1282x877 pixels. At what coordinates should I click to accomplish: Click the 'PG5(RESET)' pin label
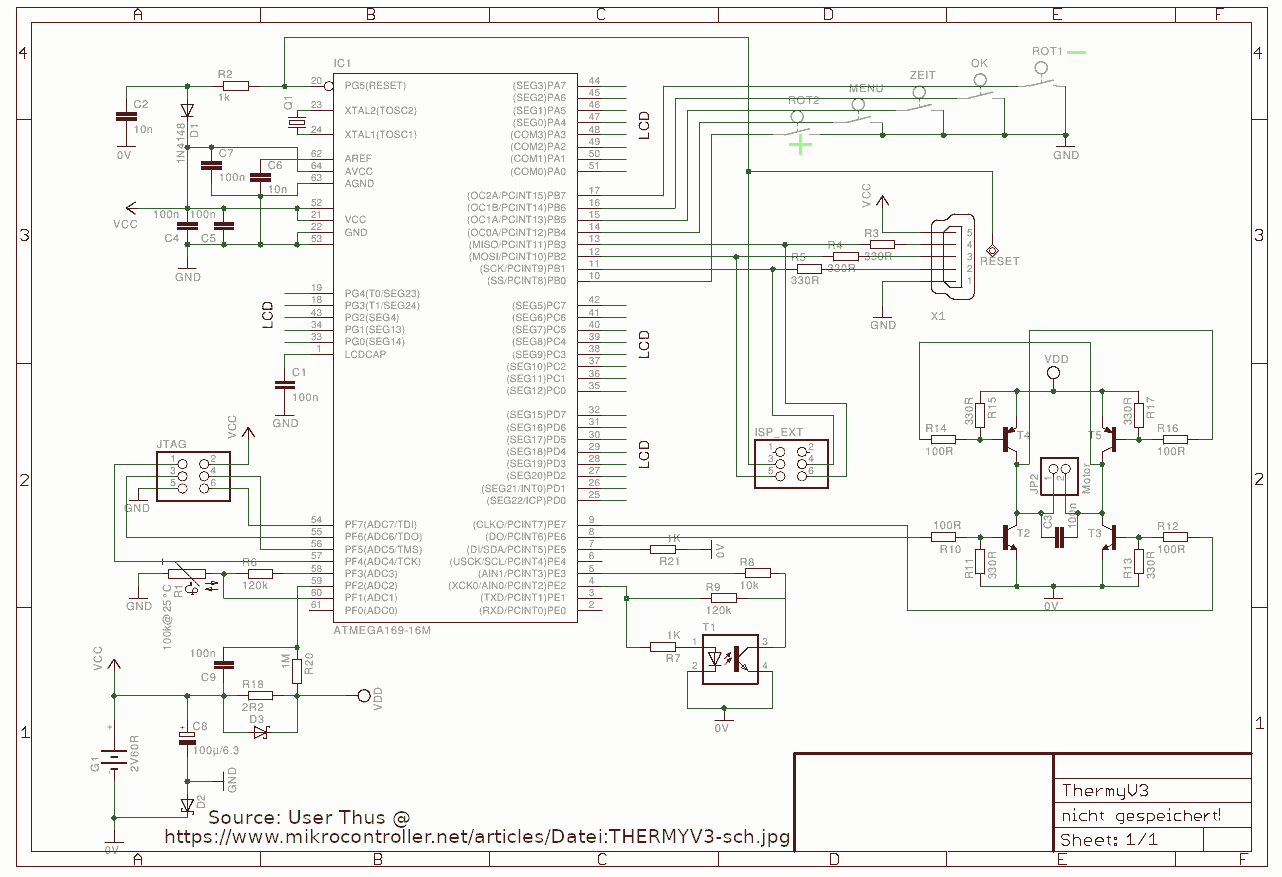[x=375, y=86]
